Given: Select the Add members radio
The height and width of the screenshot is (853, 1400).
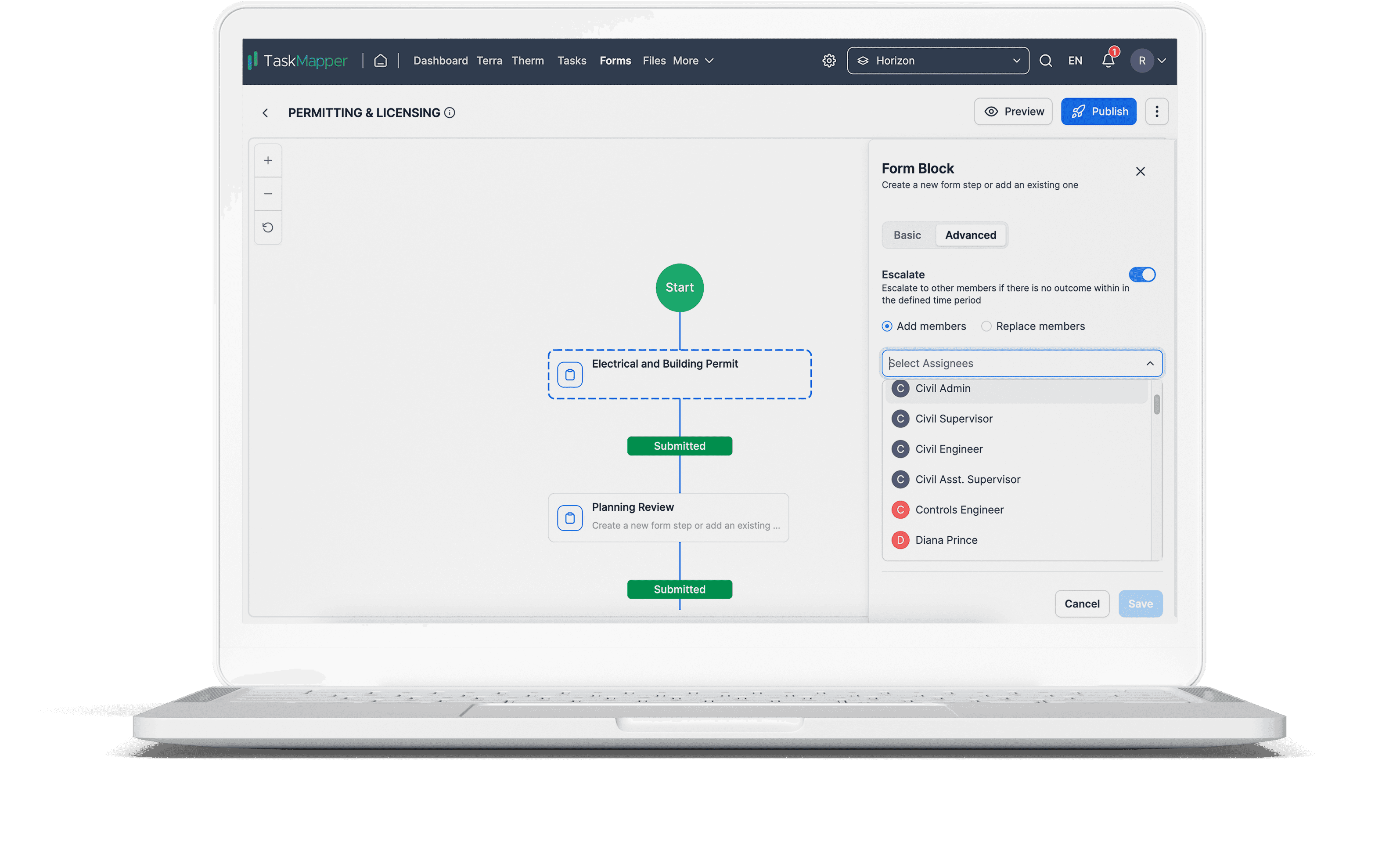Looking at the screenshot, I should 886,326.
